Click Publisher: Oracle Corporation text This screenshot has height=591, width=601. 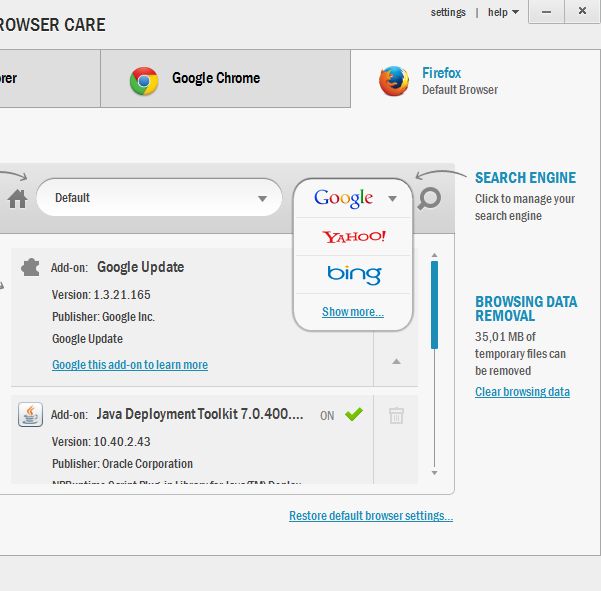[122, 464]
